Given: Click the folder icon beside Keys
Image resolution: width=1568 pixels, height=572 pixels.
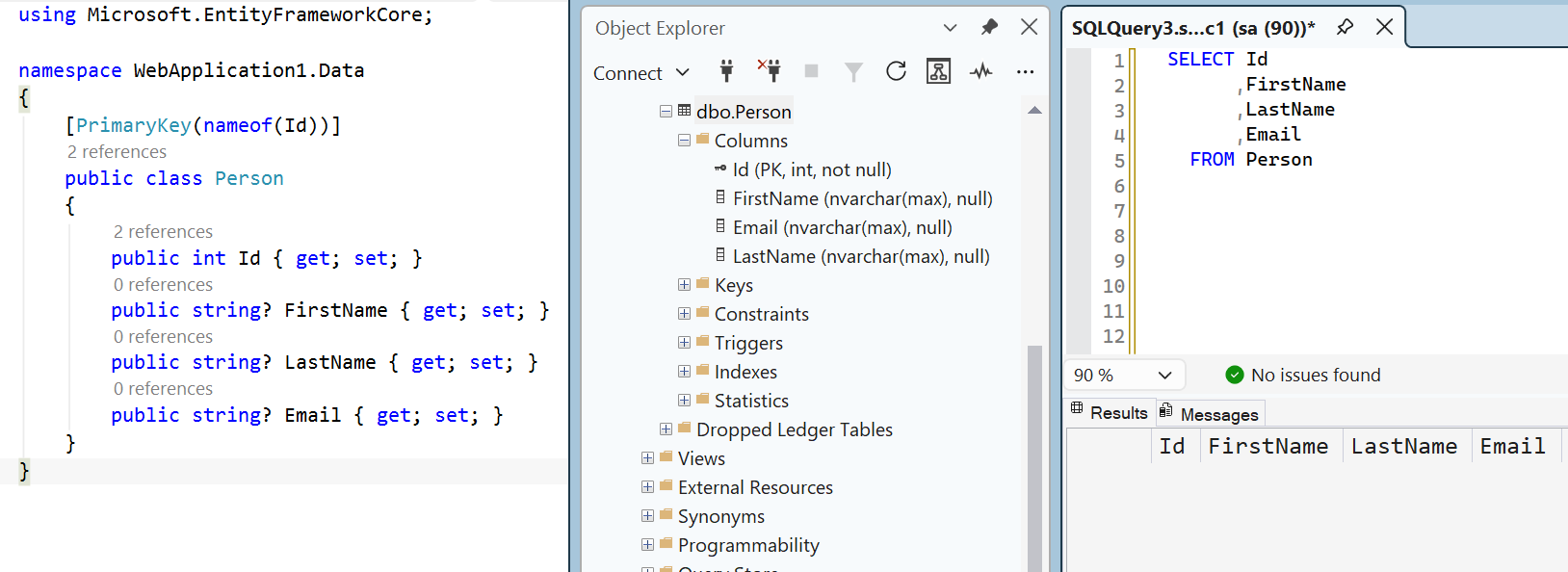Looking at the screenshot, I should tap(703, 283).
